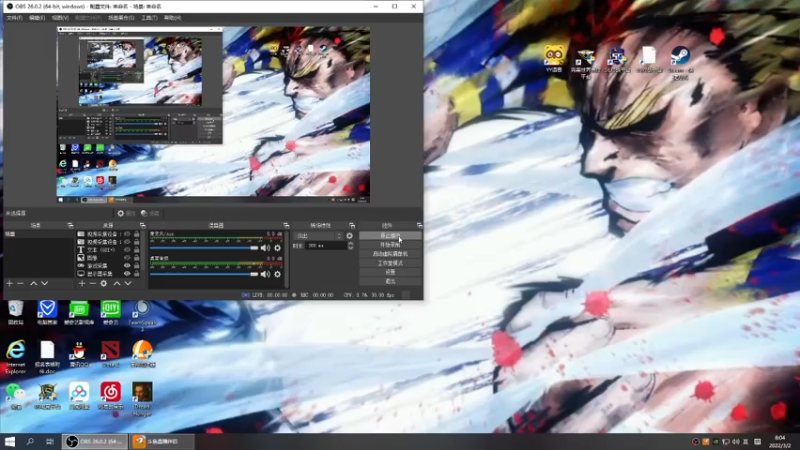This screenshot has height=450, width=800.
Task: Click the microphone/Aux volume slider
Action: click(x=204, y=248)
